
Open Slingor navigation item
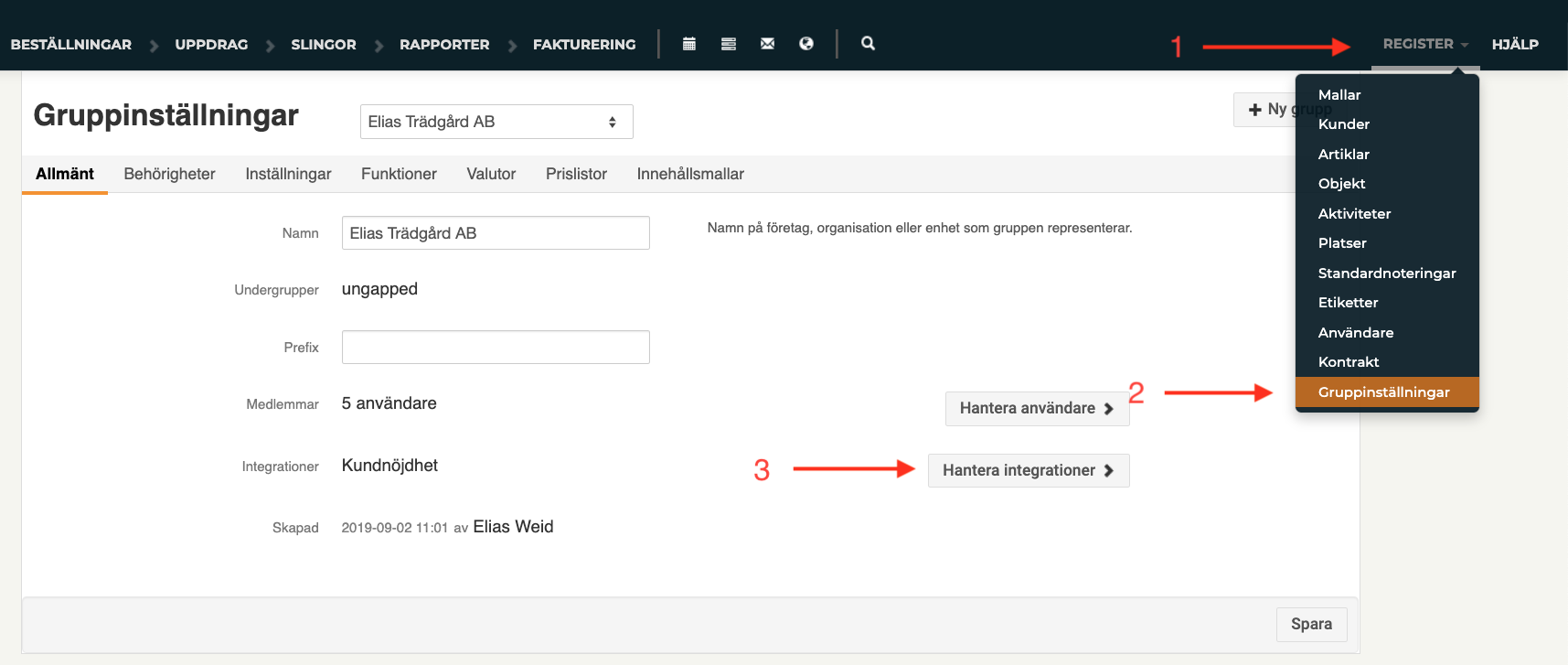(x=324, y=44)
